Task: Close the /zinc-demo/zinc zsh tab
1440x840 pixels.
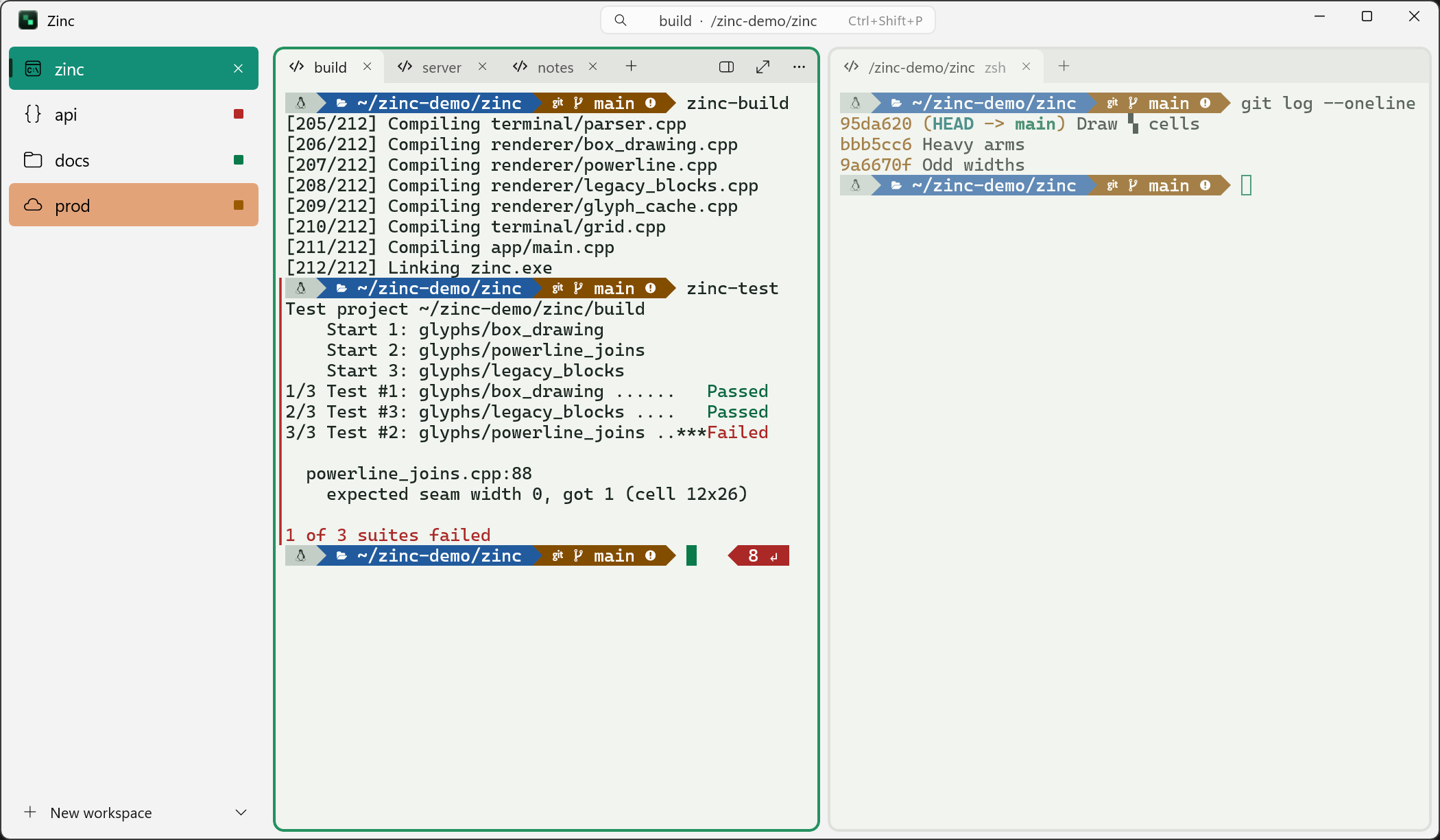Action: tap(1027, 67)
